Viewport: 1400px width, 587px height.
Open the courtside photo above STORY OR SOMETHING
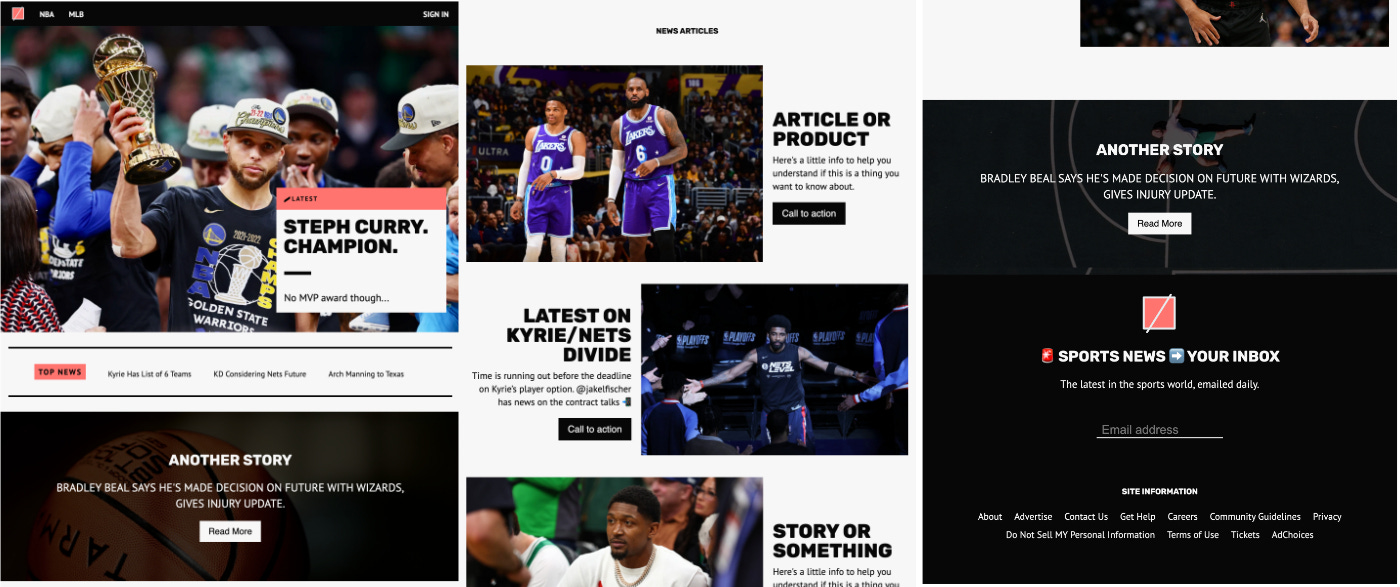[614, 532]
